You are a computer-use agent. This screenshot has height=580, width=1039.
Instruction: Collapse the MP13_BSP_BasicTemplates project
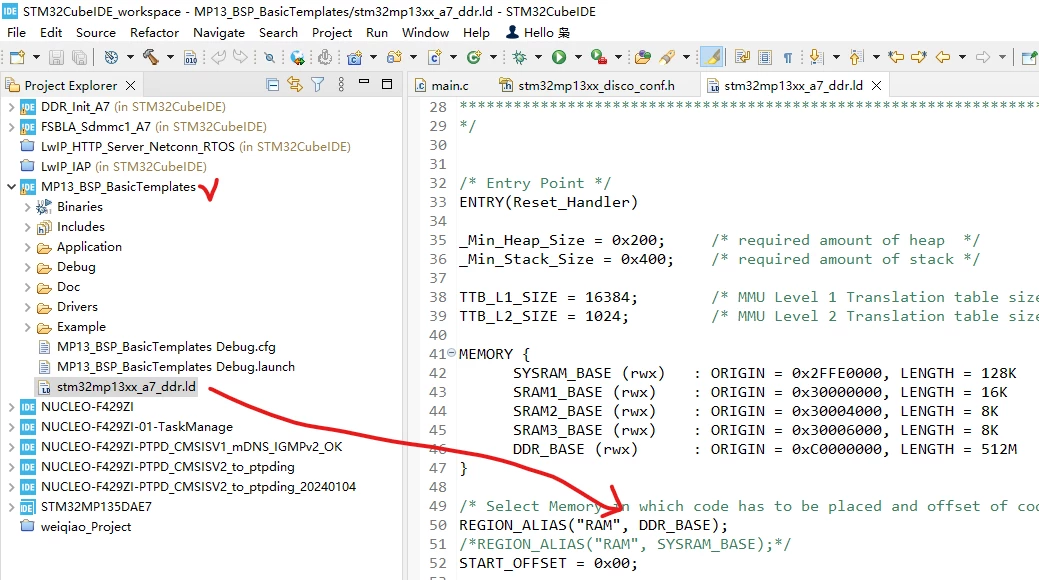pyautogui.click(x=11, y=187)
